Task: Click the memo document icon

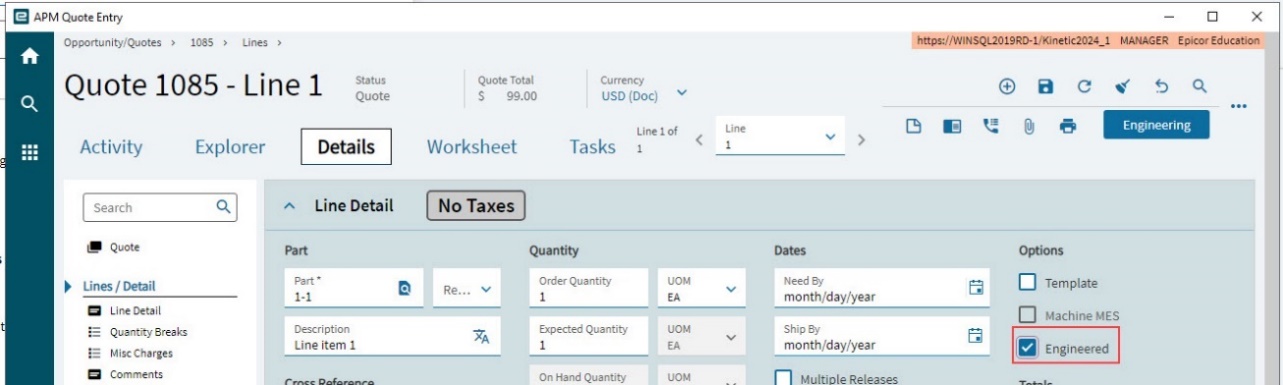Action: click(x=913, y=126)
